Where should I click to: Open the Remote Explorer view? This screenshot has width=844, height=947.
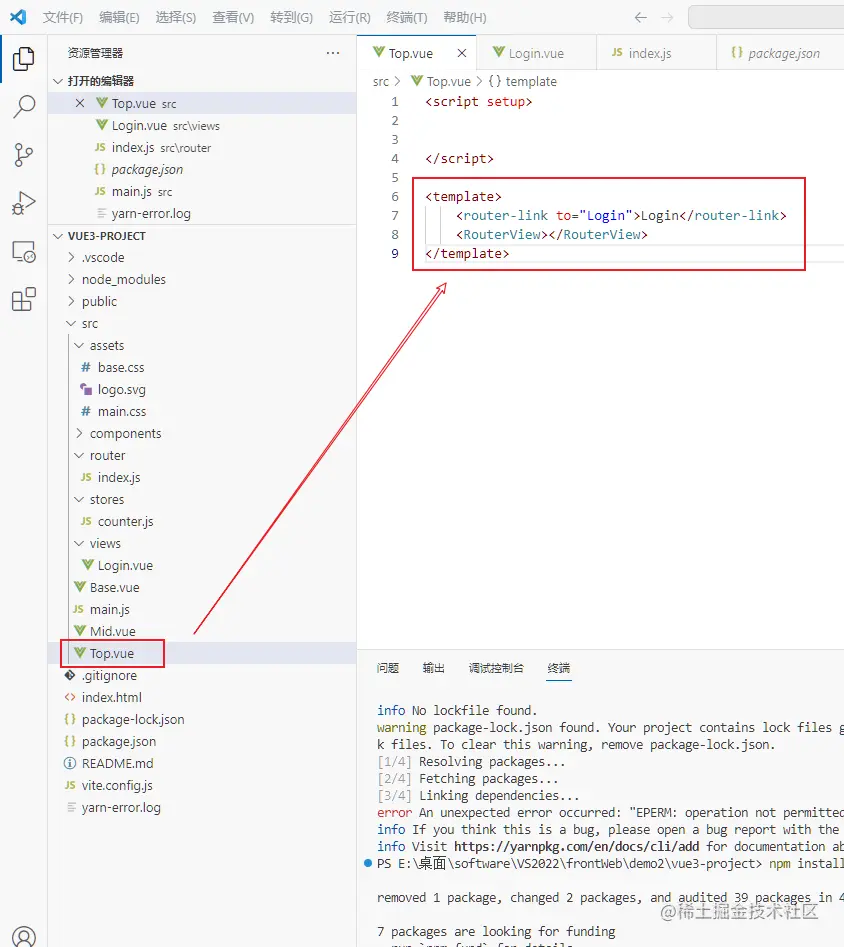point(24,251)
